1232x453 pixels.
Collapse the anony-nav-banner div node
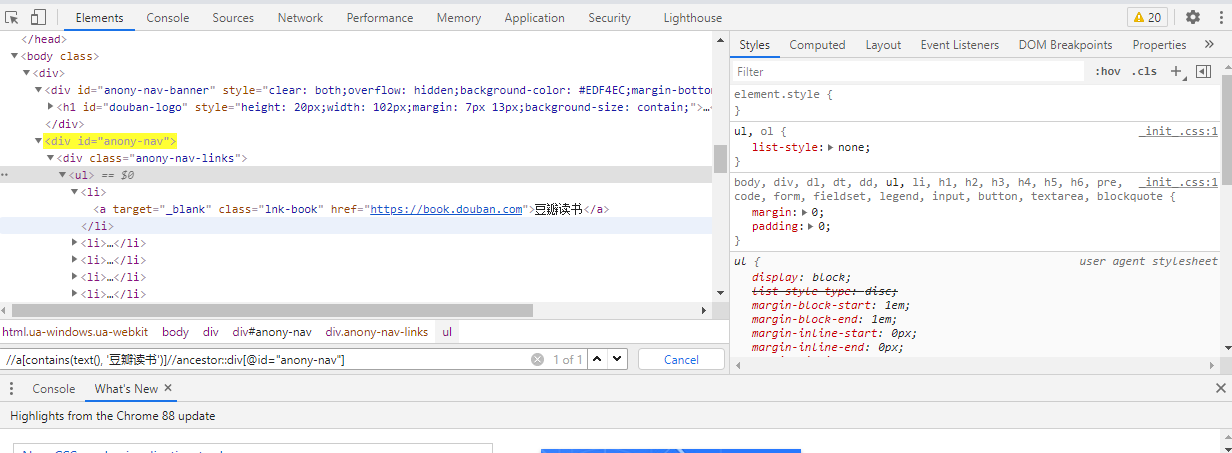(x=38, y=91)
